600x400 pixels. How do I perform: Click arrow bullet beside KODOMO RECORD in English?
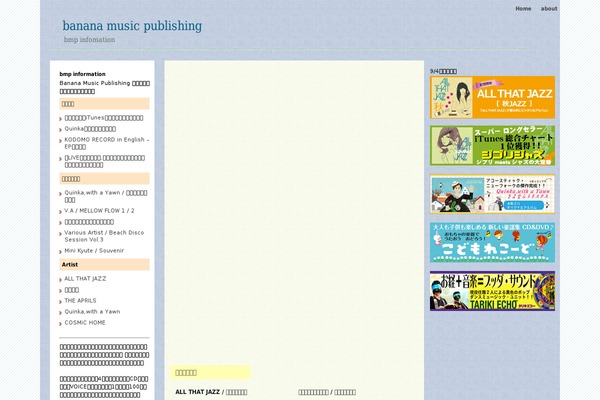click(x=60, y=141)
